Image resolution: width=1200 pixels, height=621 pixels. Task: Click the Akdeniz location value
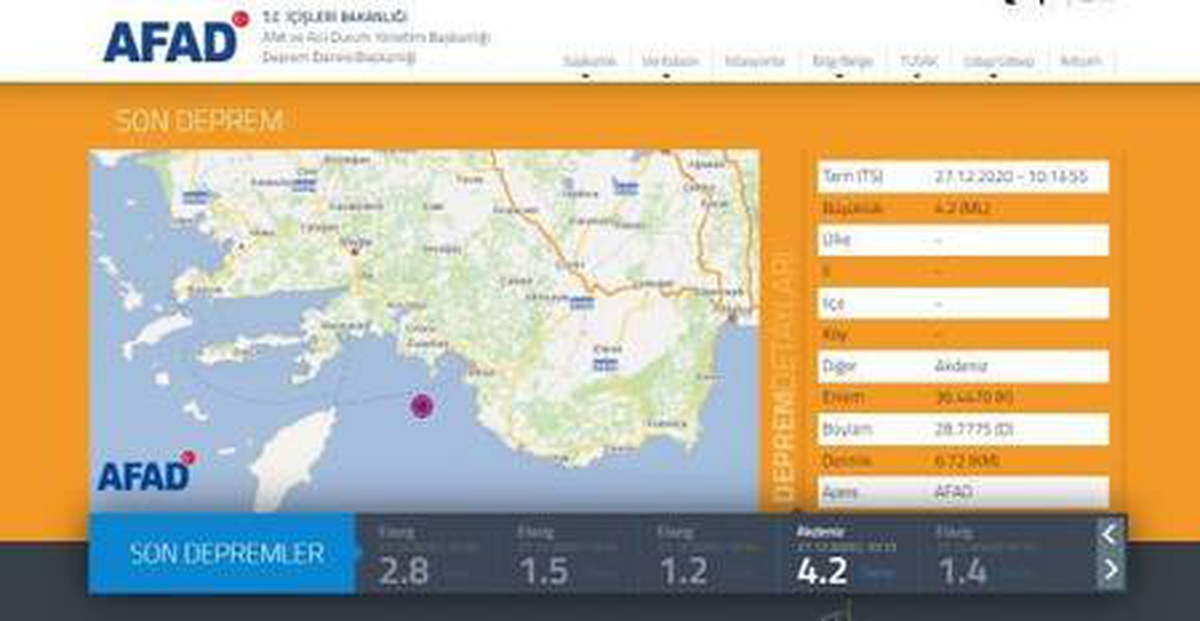click(x=961, y=365)
